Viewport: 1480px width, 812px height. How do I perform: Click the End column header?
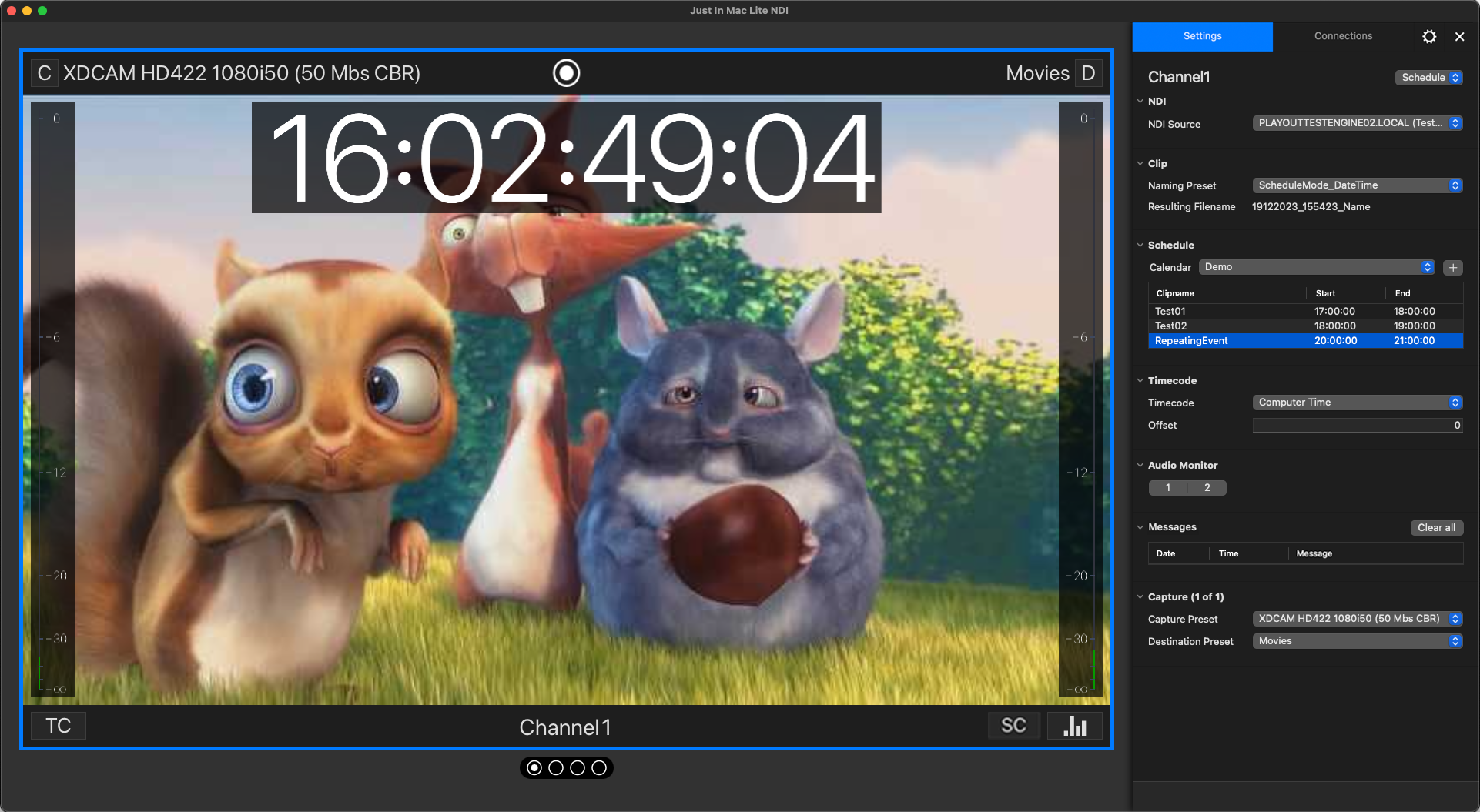tap(1424, 293)
